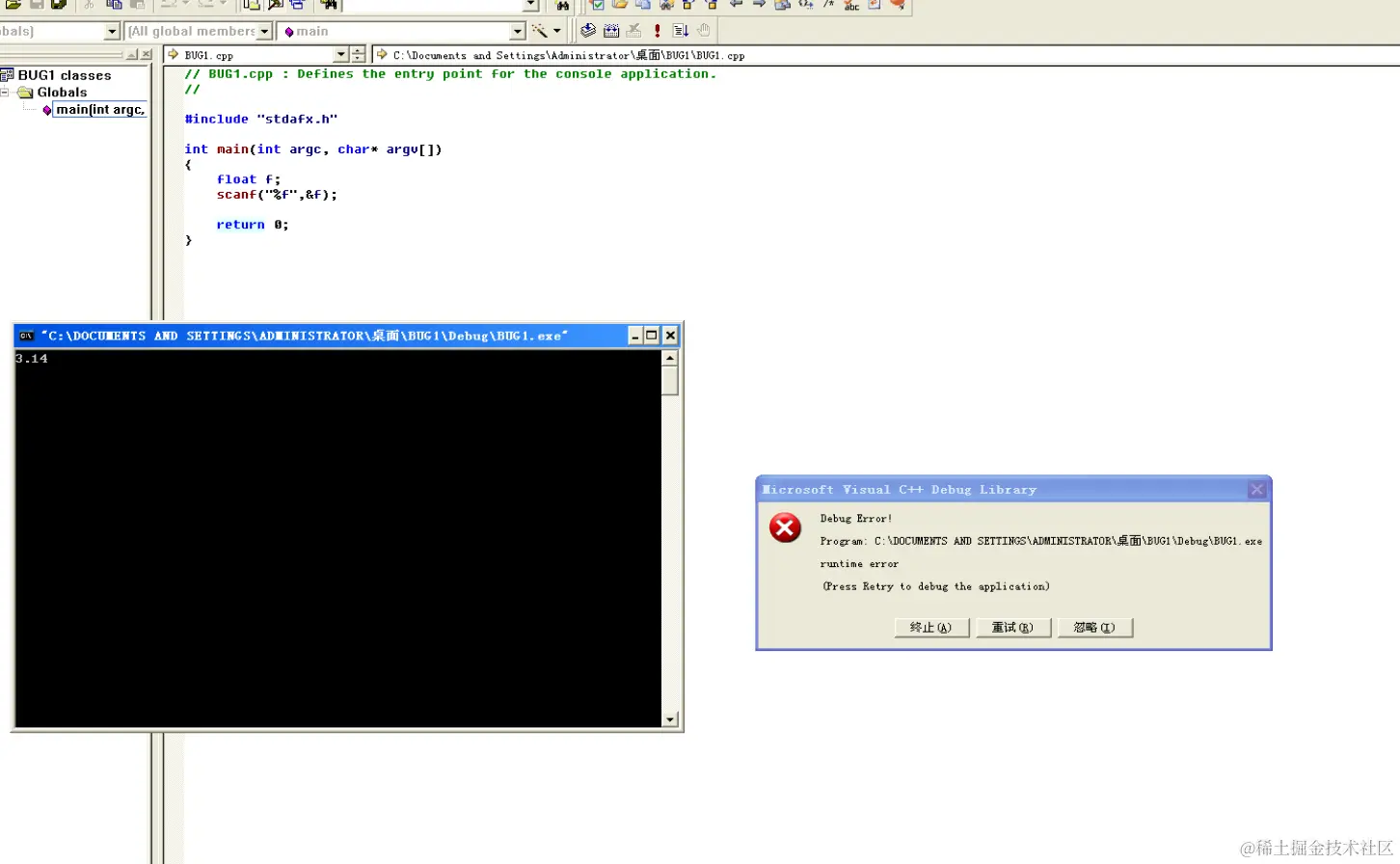
Task: Select main(int argc, in the class tree
Action: (x=100, y=110)
